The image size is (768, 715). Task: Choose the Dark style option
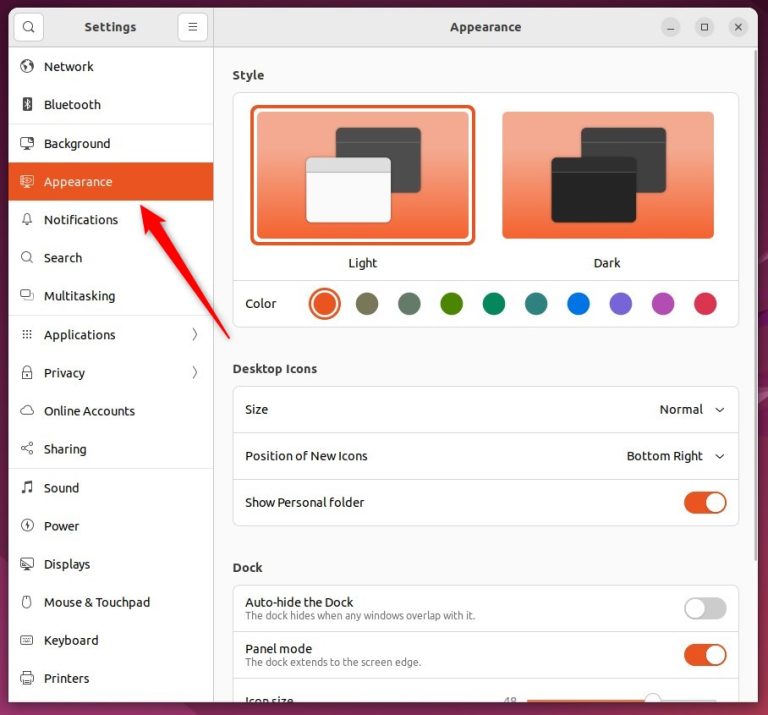point(607,176)
